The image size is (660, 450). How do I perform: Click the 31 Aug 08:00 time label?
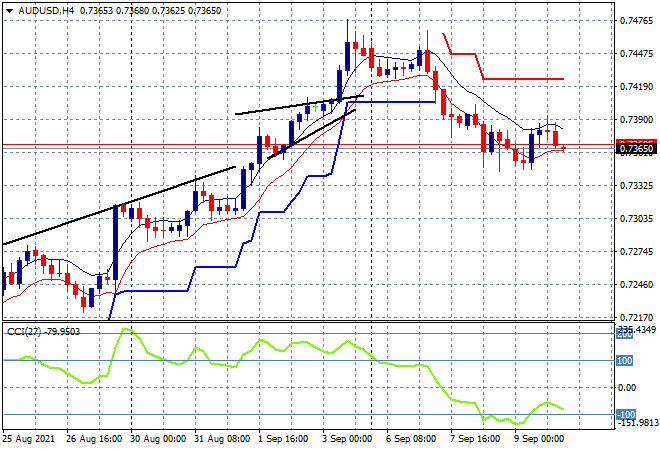pos(222,439)
